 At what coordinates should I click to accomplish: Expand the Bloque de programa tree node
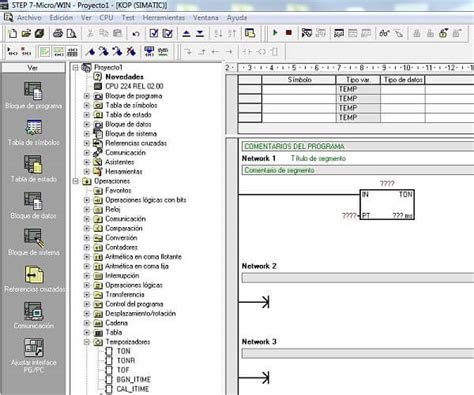[x=87, y=96]
